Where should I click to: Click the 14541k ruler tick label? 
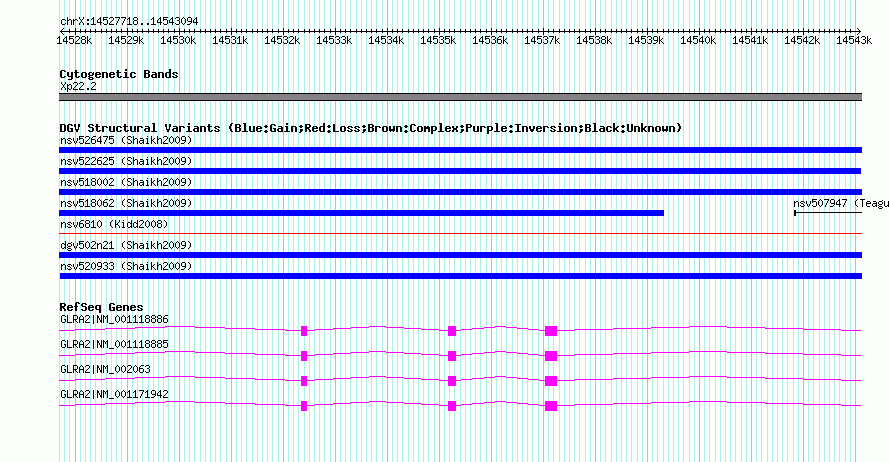750,40
